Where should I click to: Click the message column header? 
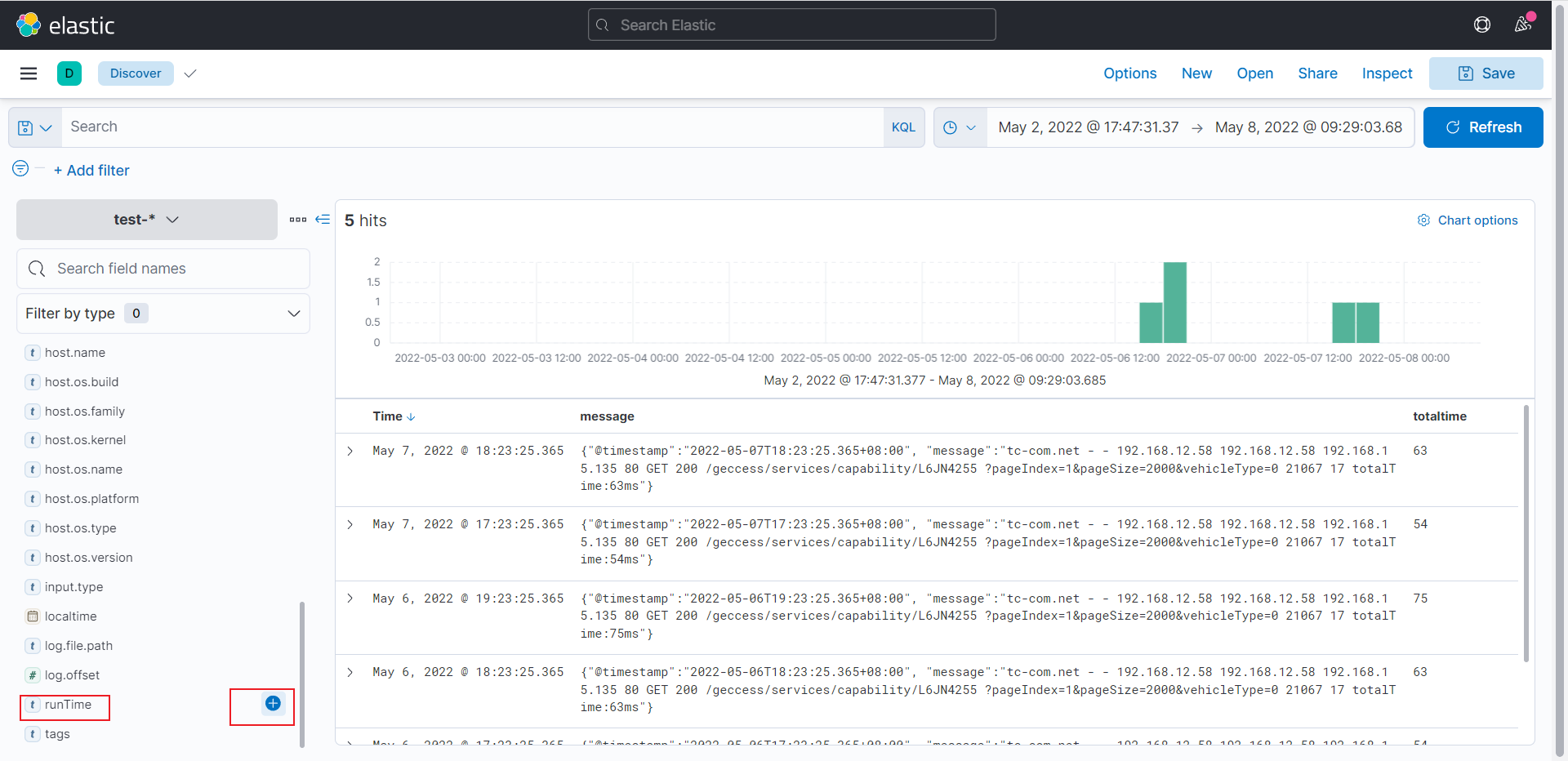(607, 416)
